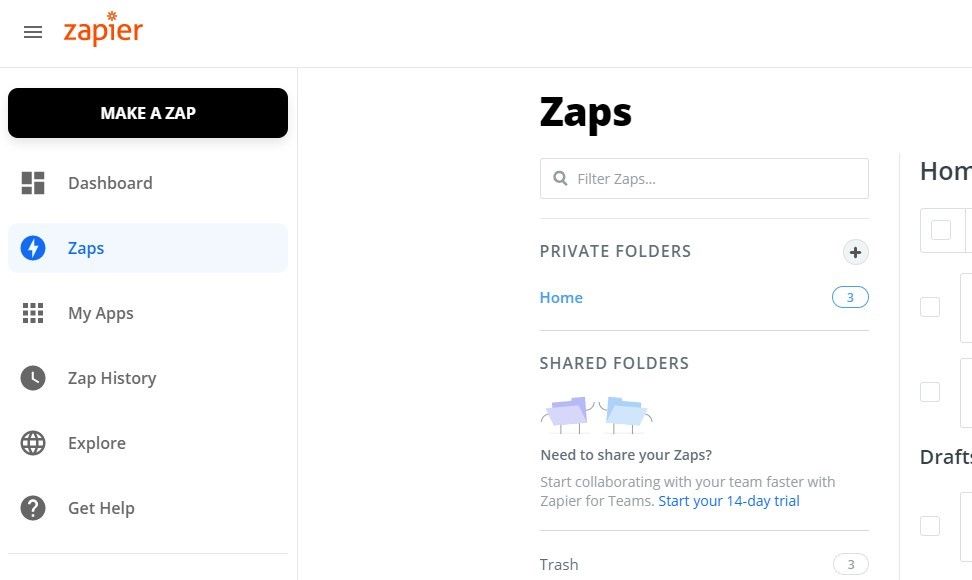The image size is (972, 580).
Task: Check the first Zap checkbox under Home
Action: coord(930,307)
